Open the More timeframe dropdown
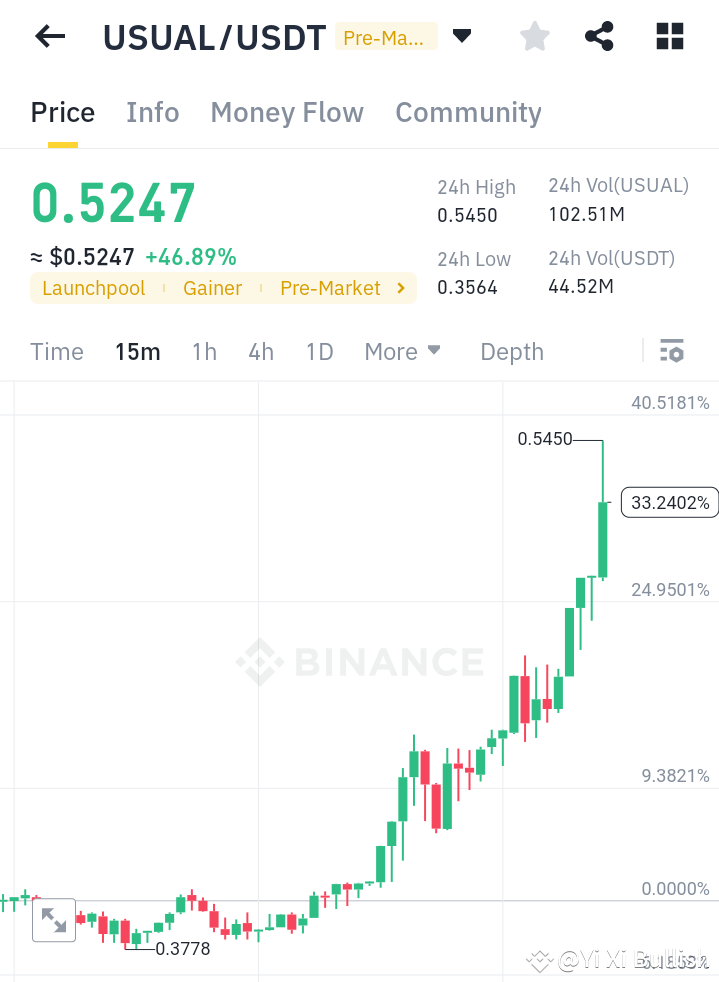Viewport: 719px width, 982px height. click(x=402, y=352)
